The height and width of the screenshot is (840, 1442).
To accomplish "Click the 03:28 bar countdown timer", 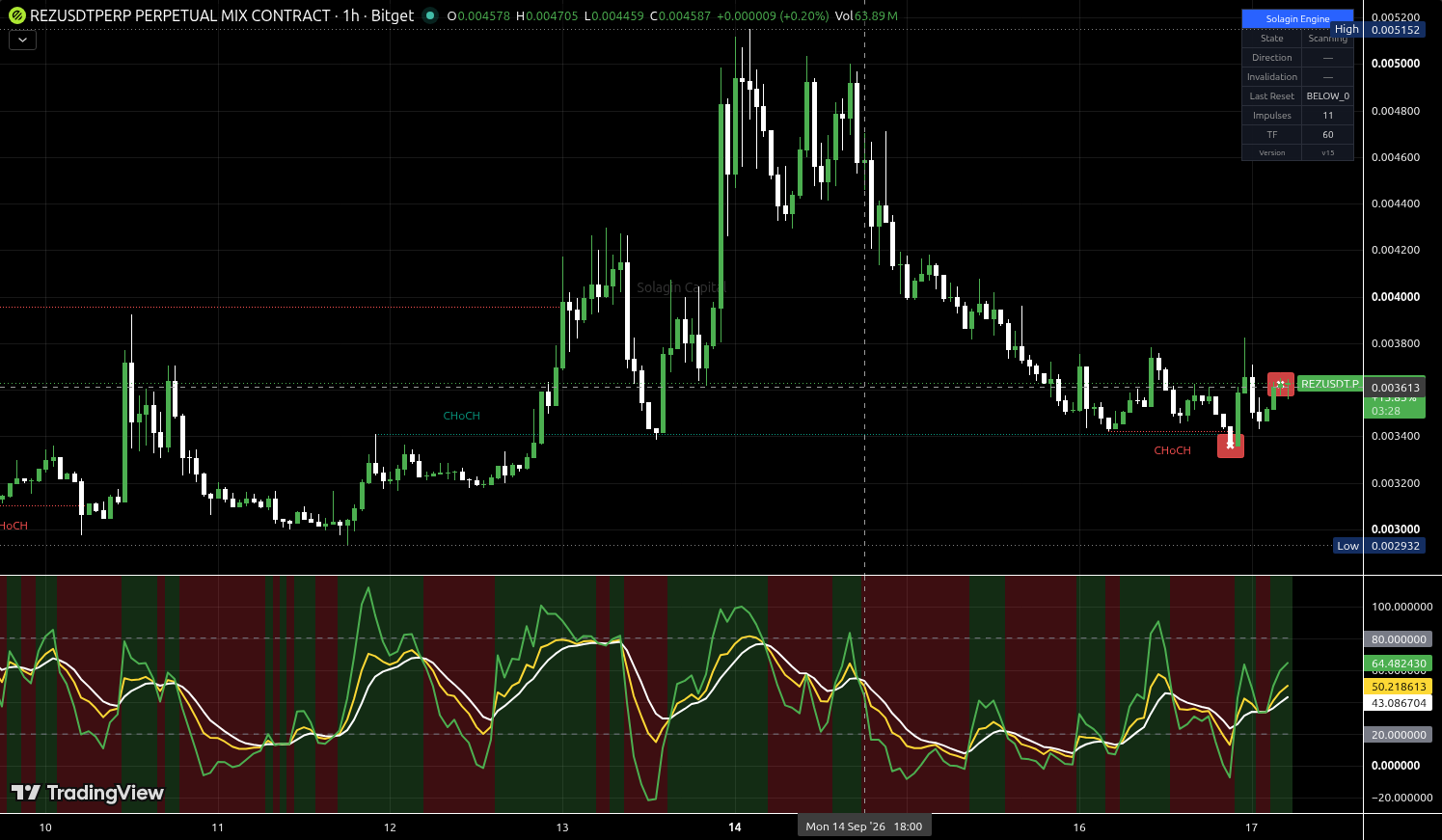I will [1386, 411].
